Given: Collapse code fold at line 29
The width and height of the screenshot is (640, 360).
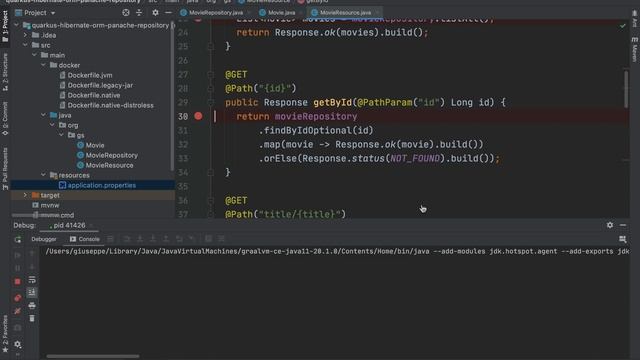Looking at the screenshot, I should [210, 102].
